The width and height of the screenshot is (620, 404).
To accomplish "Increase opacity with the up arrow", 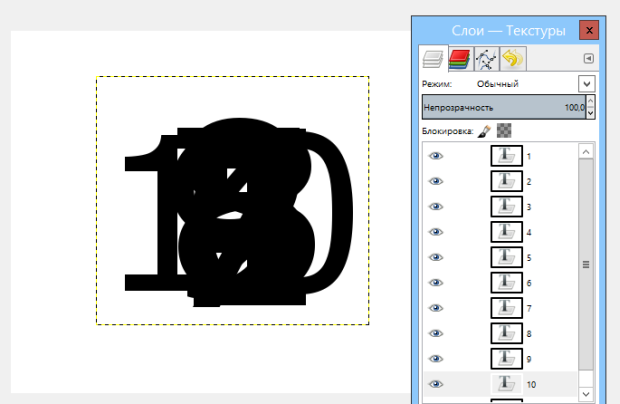I will (590, 101).
